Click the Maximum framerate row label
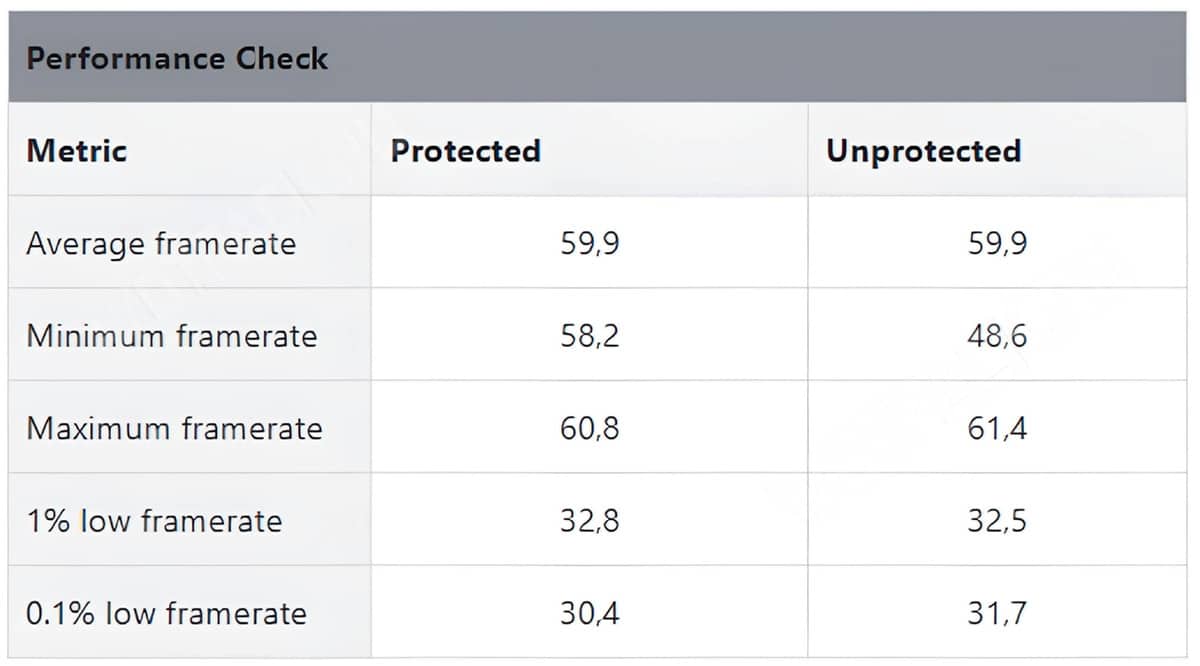This screenshot has height=666, width=1200. [174, 428]
